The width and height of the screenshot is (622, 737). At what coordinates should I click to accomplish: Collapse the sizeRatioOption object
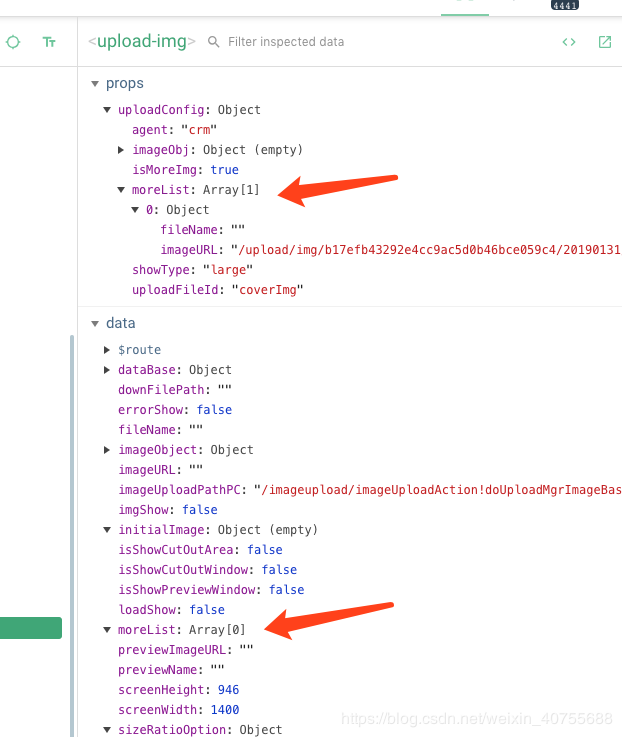coord(107,730)
